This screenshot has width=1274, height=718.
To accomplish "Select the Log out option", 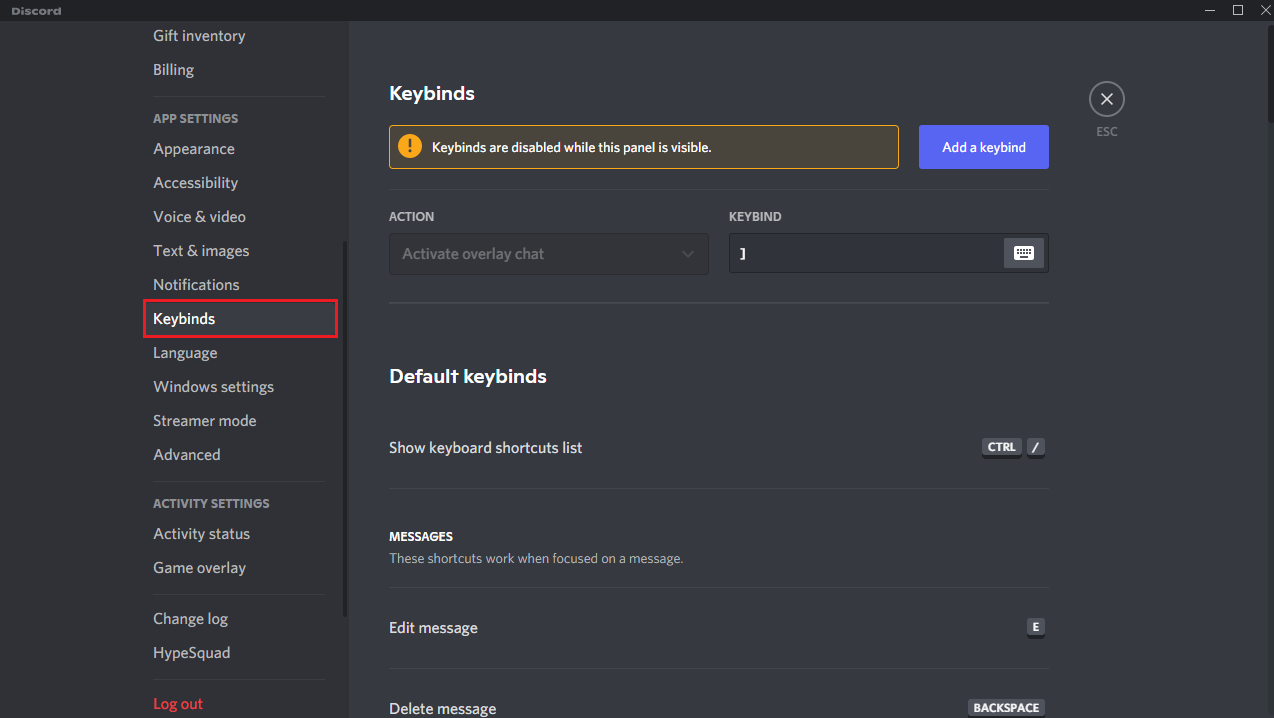I will click(x=177, y=703).
